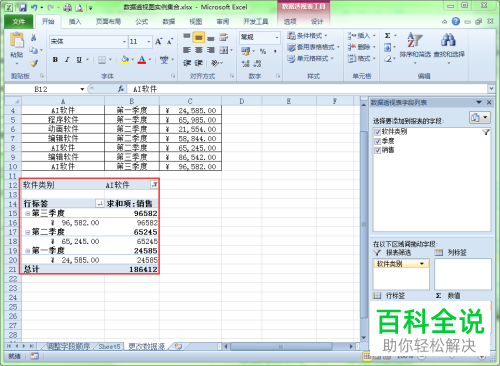Switch to the 设计 PivotTable tab
This screenshot has width=500, height=366.
coord(317,22)
